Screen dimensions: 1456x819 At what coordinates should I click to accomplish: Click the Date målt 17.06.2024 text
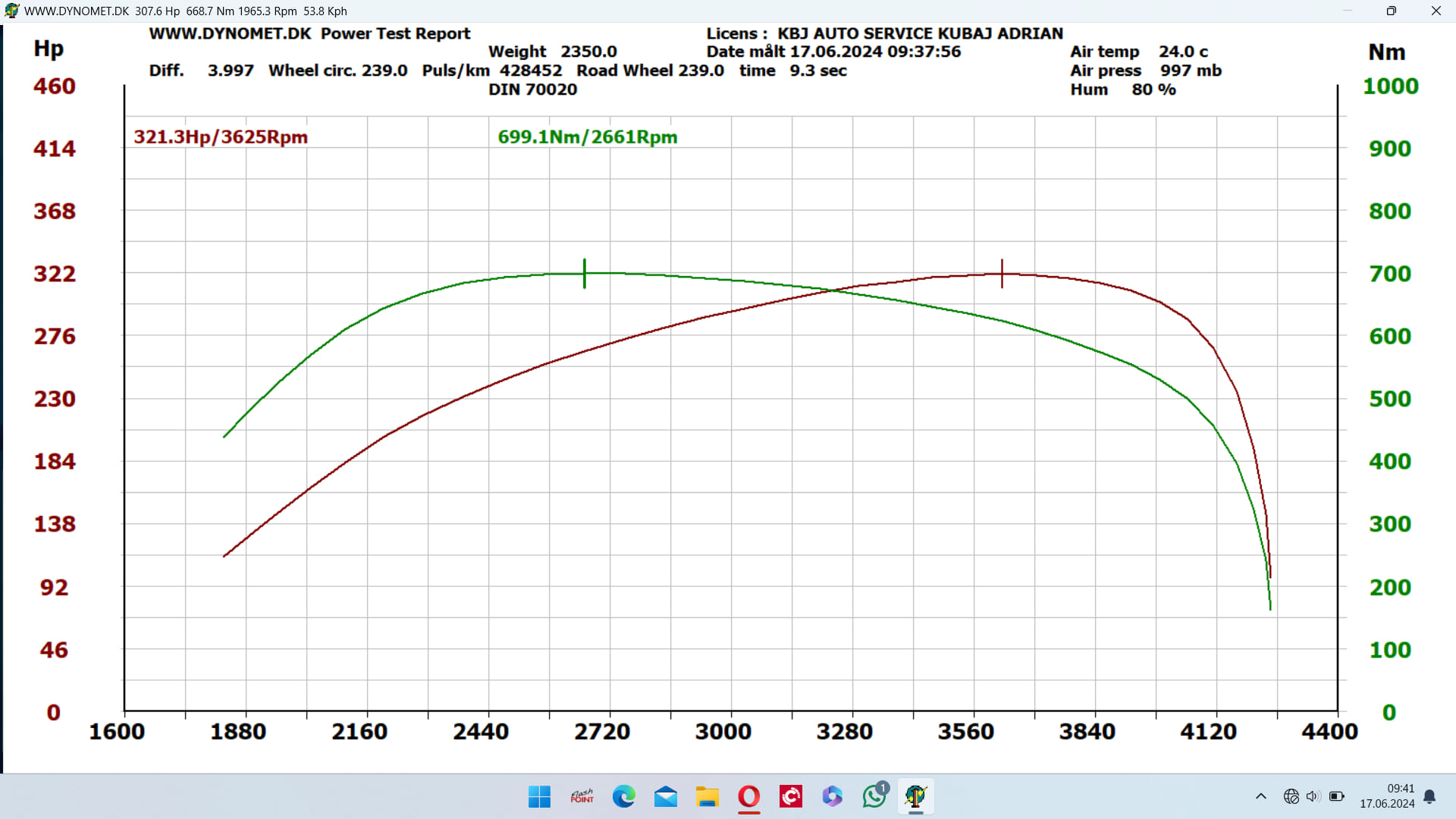834,52
